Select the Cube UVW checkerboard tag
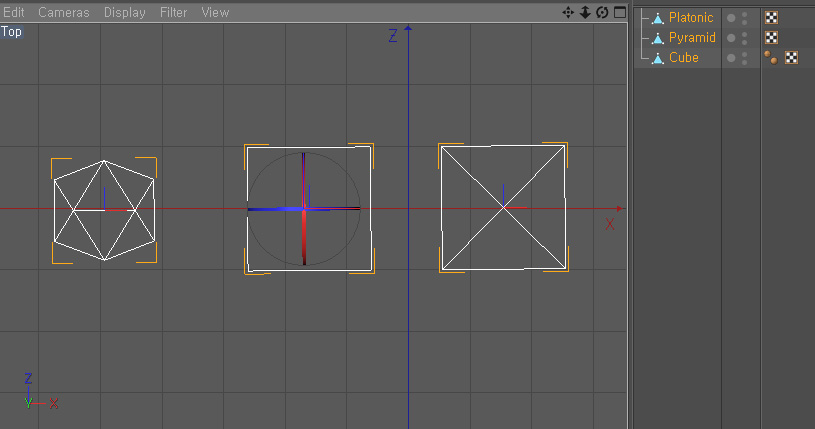Image resolution: width=815 pixels, height=429 pixels. (792, 58)
